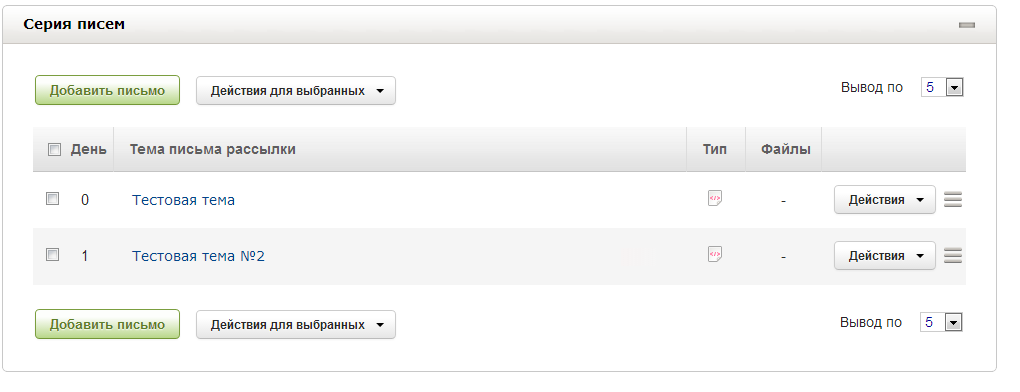Grab reorder handle of Тестовая тема №2 row
The image size is (1020, 392).
953,255
